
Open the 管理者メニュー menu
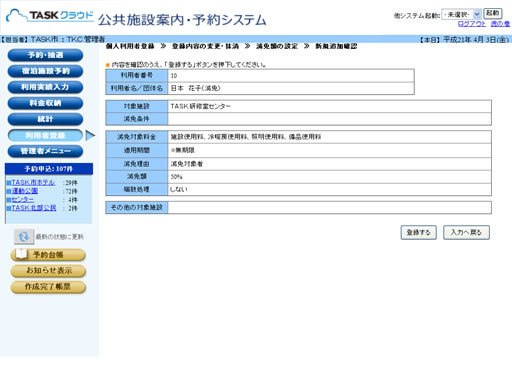[45, 151]
